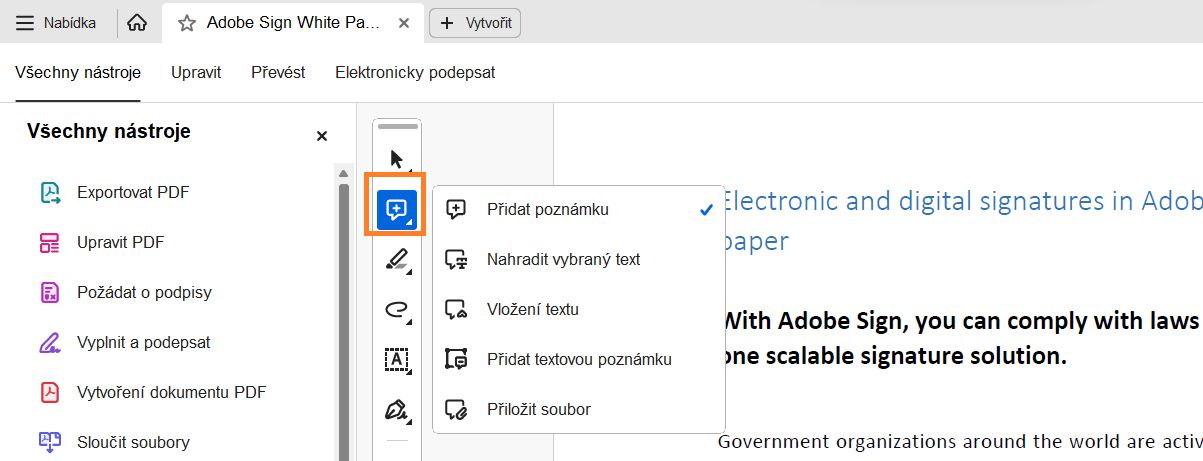Go to the Home icon

coord(138,23)
